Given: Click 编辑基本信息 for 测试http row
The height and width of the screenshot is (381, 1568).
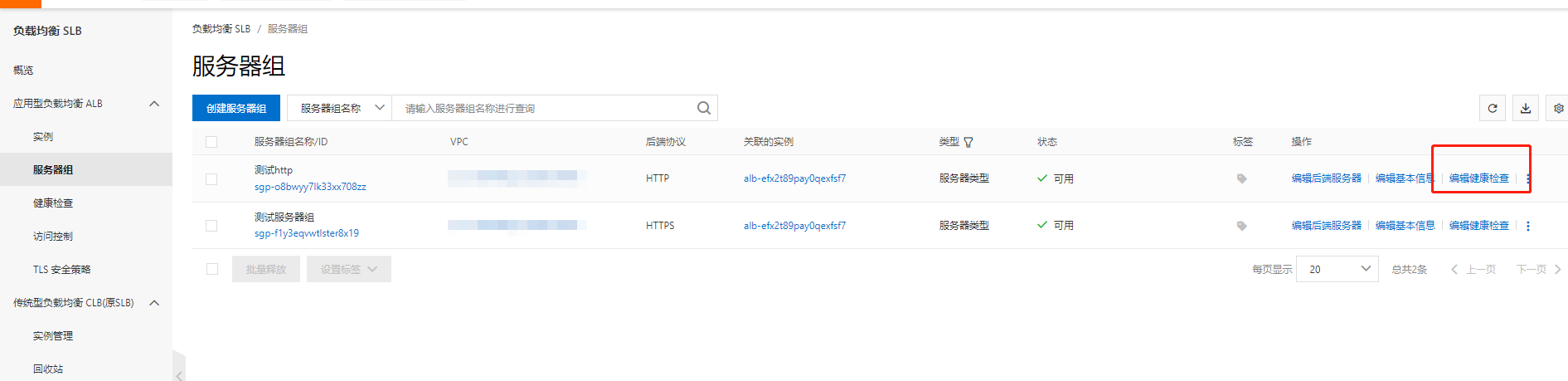Looking at the screenshot, I should (x=1405, y=178).
